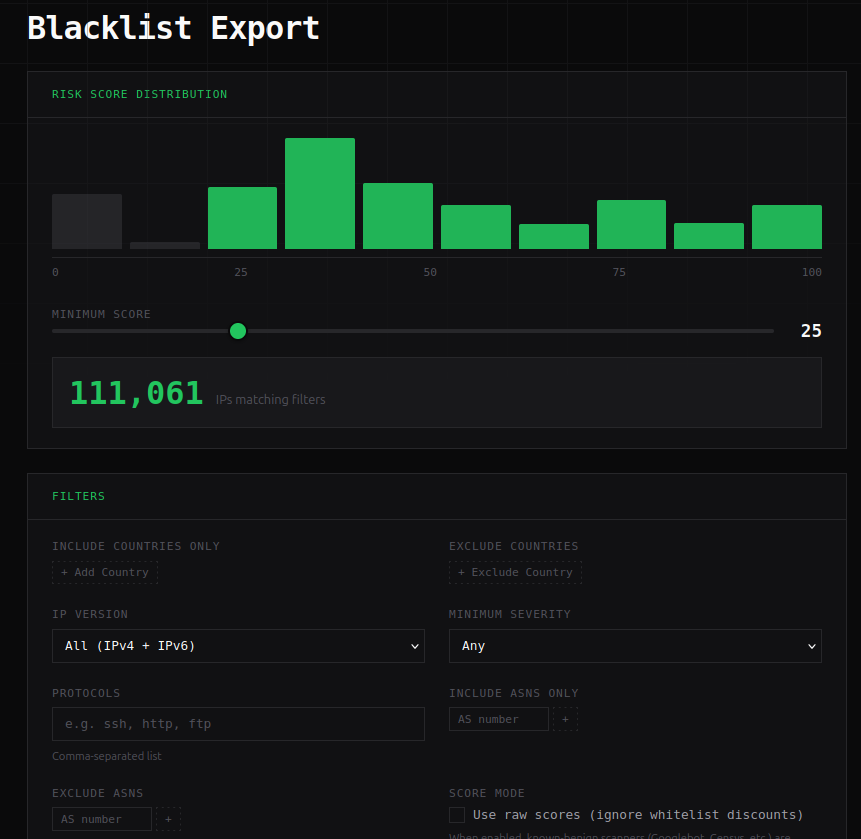Enable the Use raw scores checkbox
Screen dimensions: 861x839
457,814
